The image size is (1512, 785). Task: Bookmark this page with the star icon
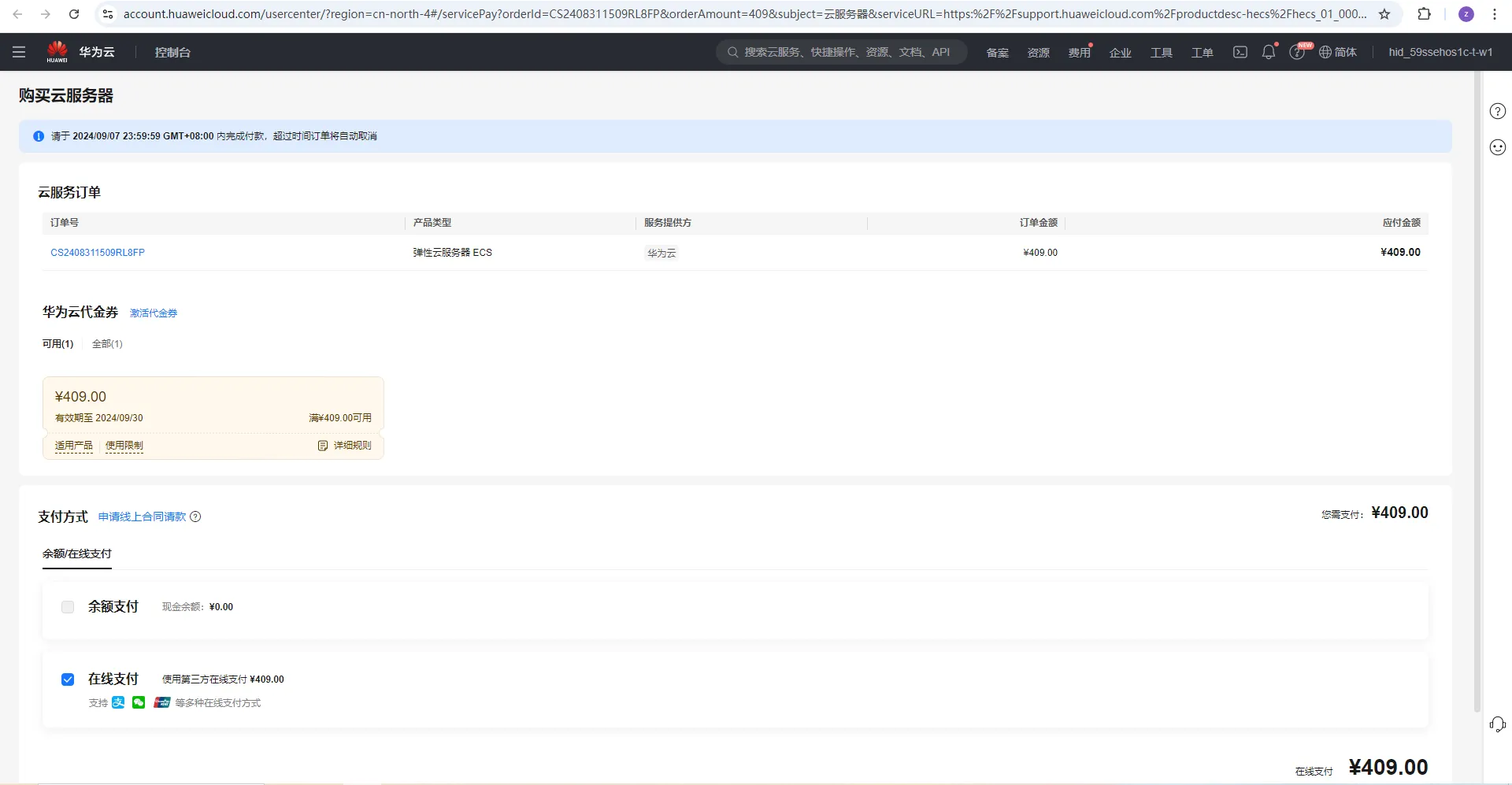pos(1384,14)
